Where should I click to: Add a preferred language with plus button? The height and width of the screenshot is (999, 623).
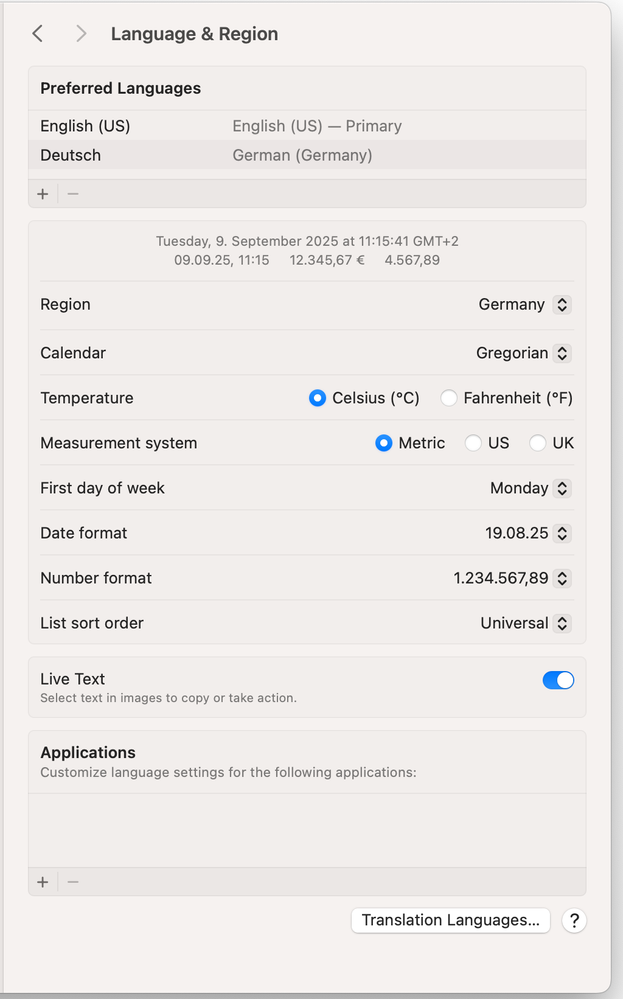[43, 194]
